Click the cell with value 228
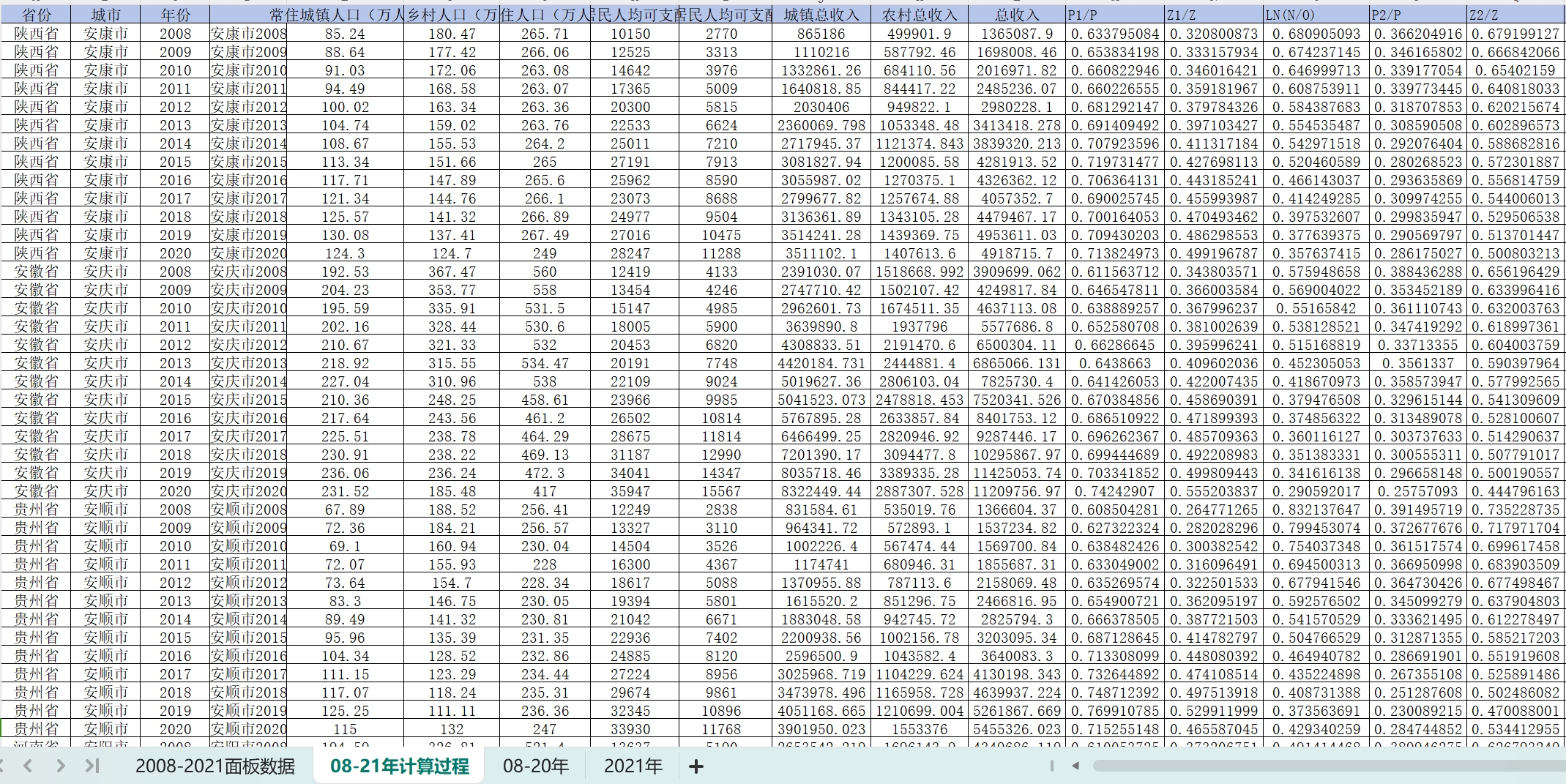Screen dimensions: 1566x784 click(x=545, y=564)
